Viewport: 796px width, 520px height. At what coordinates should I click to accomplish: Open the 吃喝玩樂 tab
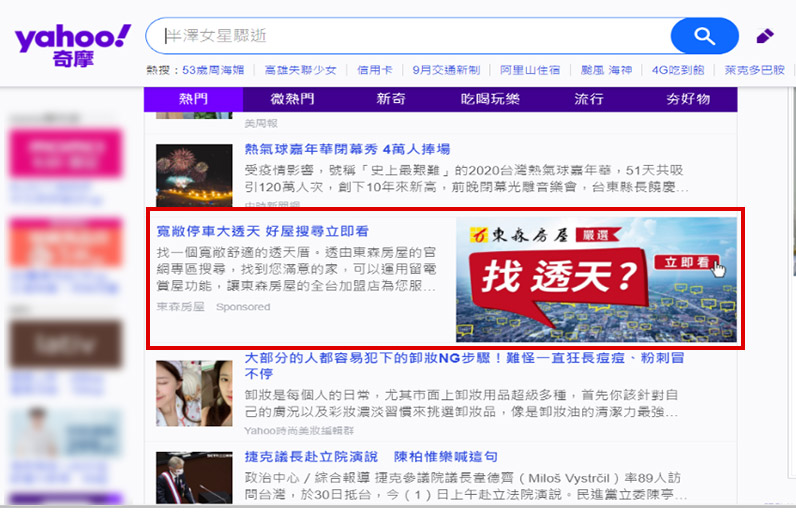(490, 99)
